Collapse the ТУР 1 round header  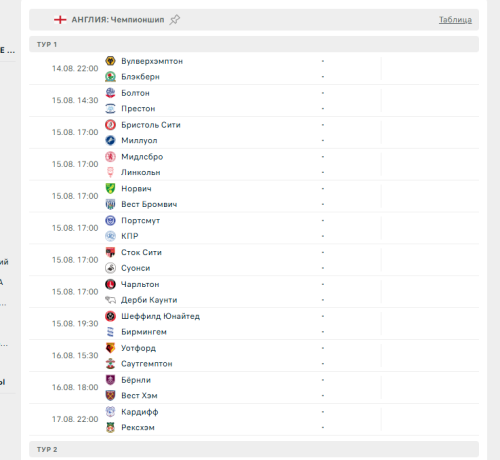254,44
